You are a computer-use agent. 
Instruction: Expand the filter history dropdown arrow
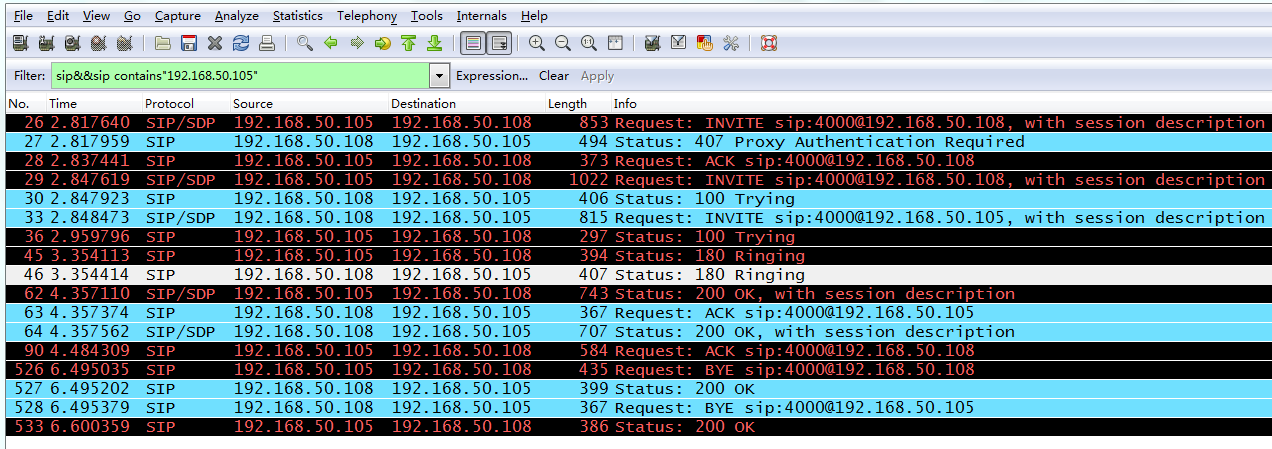(439, 76)
